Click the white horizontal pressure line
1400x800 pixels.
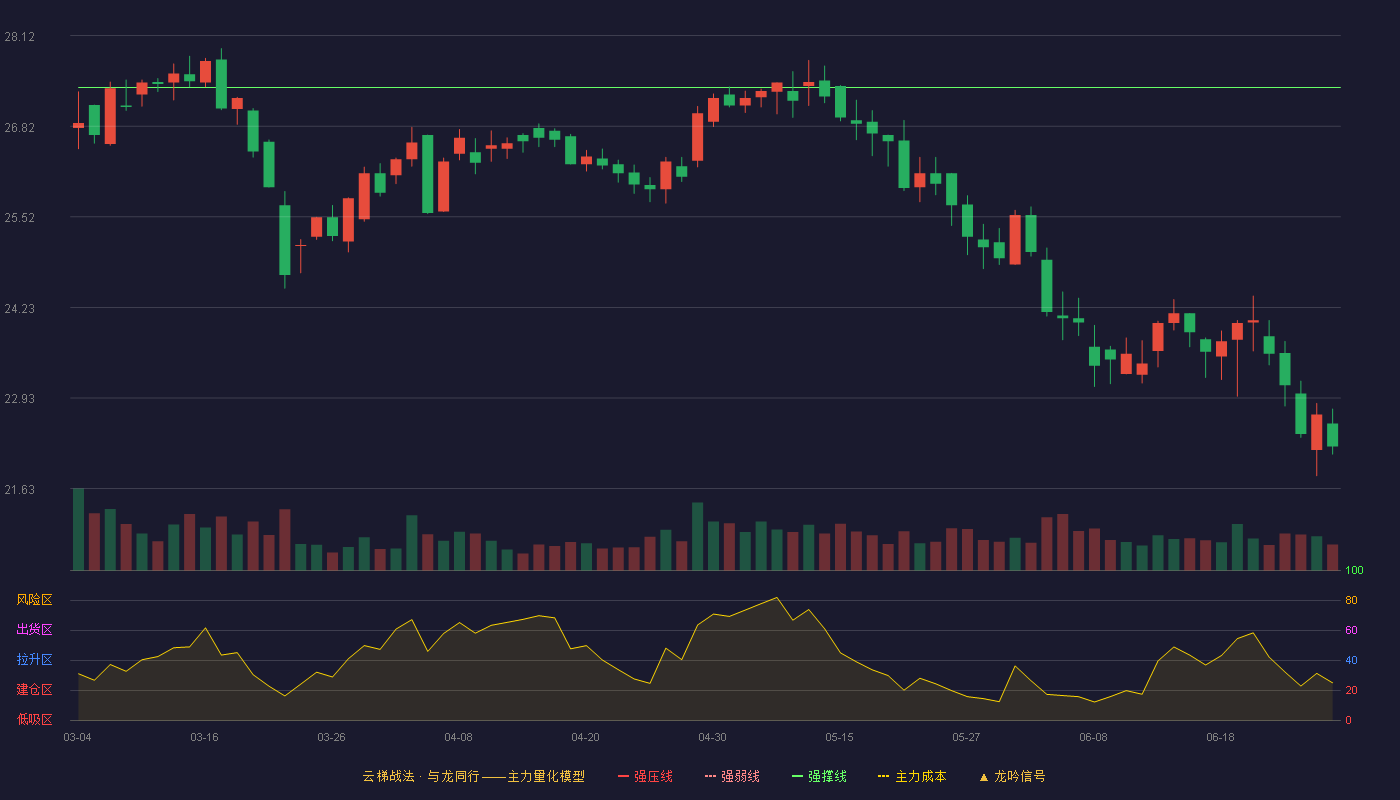(x=709, y=88)
